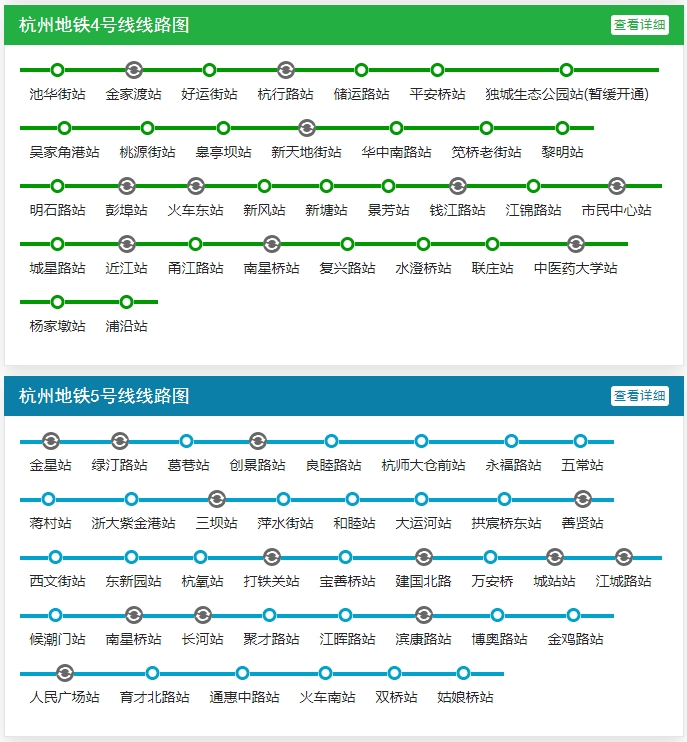Viewport: 687px width, 742px height.
Task: Click the 金家渡站 transfer station icon
Action: [x=134, y=70]
